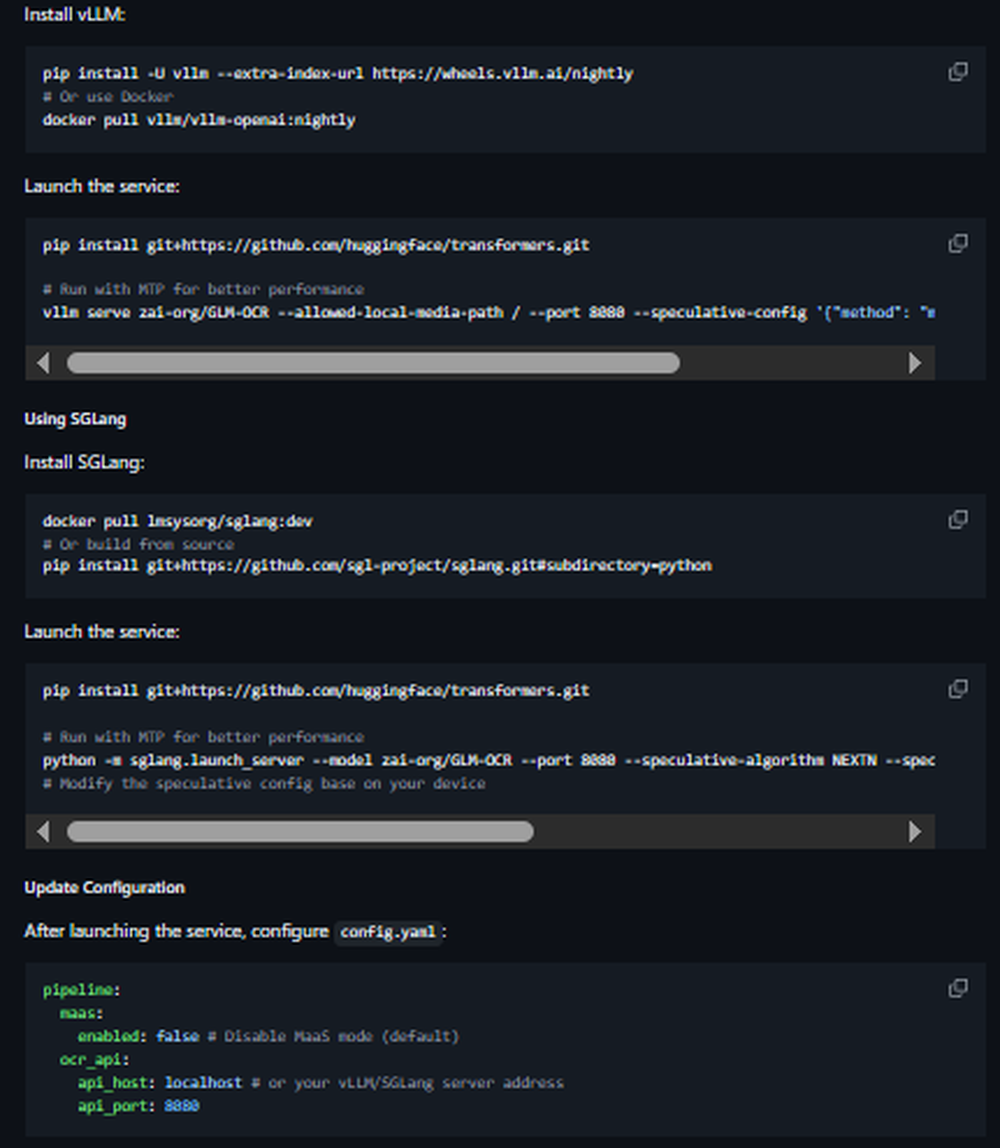The width and height of the screenshot is (1000, 1148).
Task: Click the right scroll arrow under SGLang launch code
Action: (916, 831)
